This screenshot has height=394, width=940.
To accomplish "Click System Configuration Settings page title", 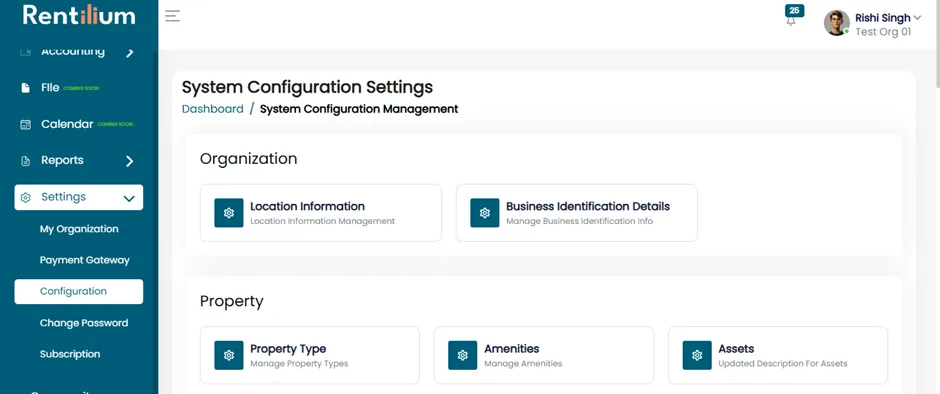I will click(308, 87).
